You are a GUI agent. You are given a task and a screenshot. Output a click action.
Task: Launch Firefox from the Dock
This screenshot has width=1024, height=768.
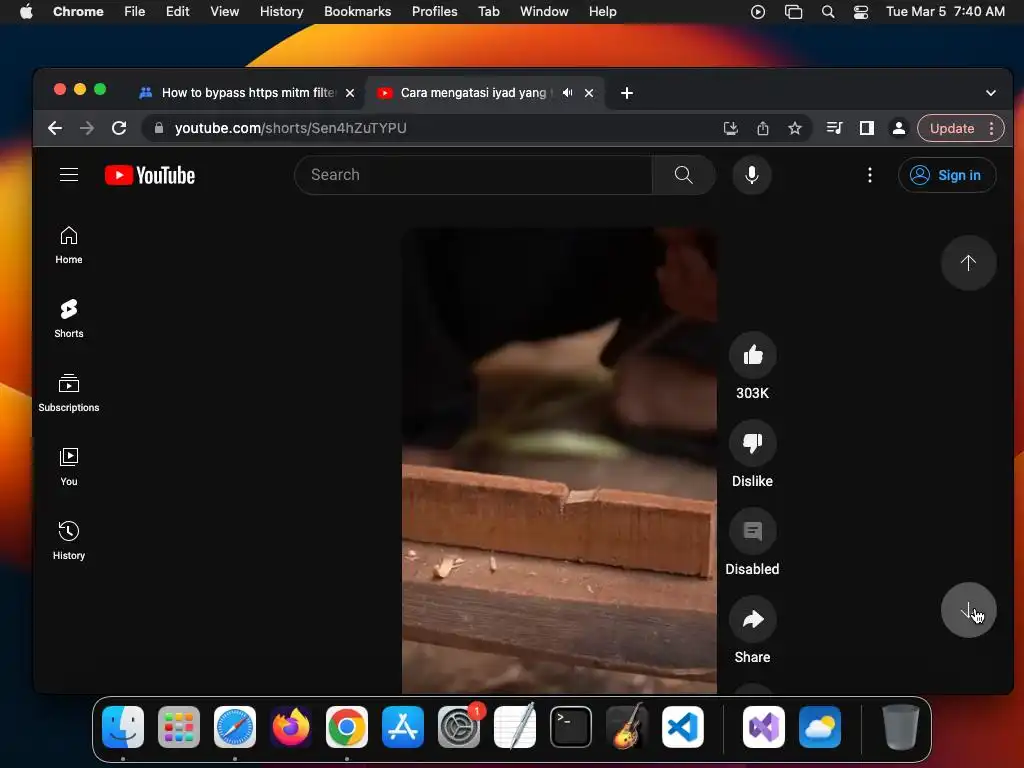pos(291,727)
